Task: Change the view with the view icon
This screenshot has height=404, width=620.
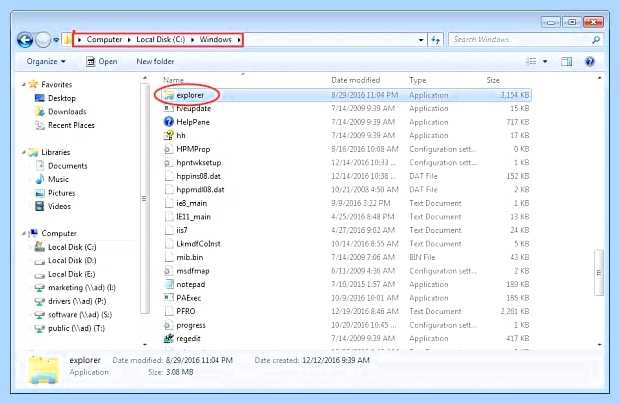Action: [x=531, y=61]
